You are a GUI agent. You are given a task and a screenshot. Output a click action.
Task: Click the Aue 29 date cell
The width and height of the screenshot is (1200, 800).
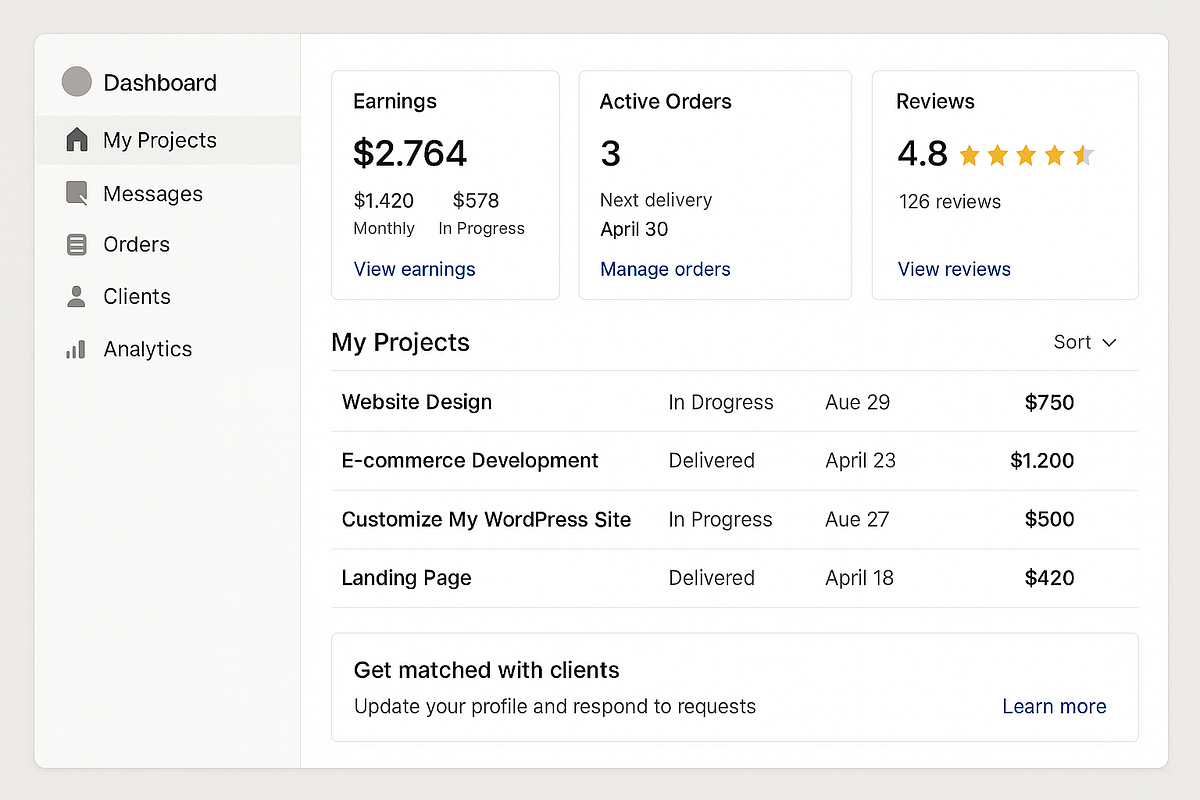(x=858, y=402)
